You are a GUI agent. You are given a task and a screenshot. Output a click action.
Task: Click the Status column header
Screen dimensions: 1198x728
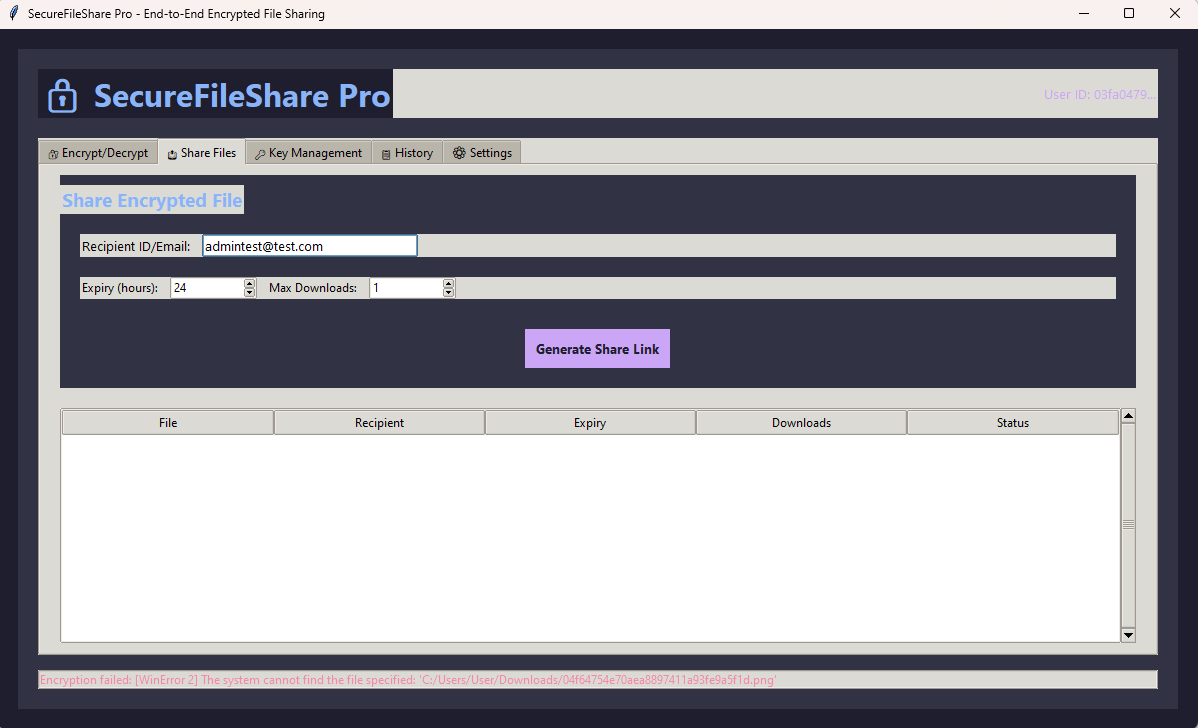[x=1012, y=423]
